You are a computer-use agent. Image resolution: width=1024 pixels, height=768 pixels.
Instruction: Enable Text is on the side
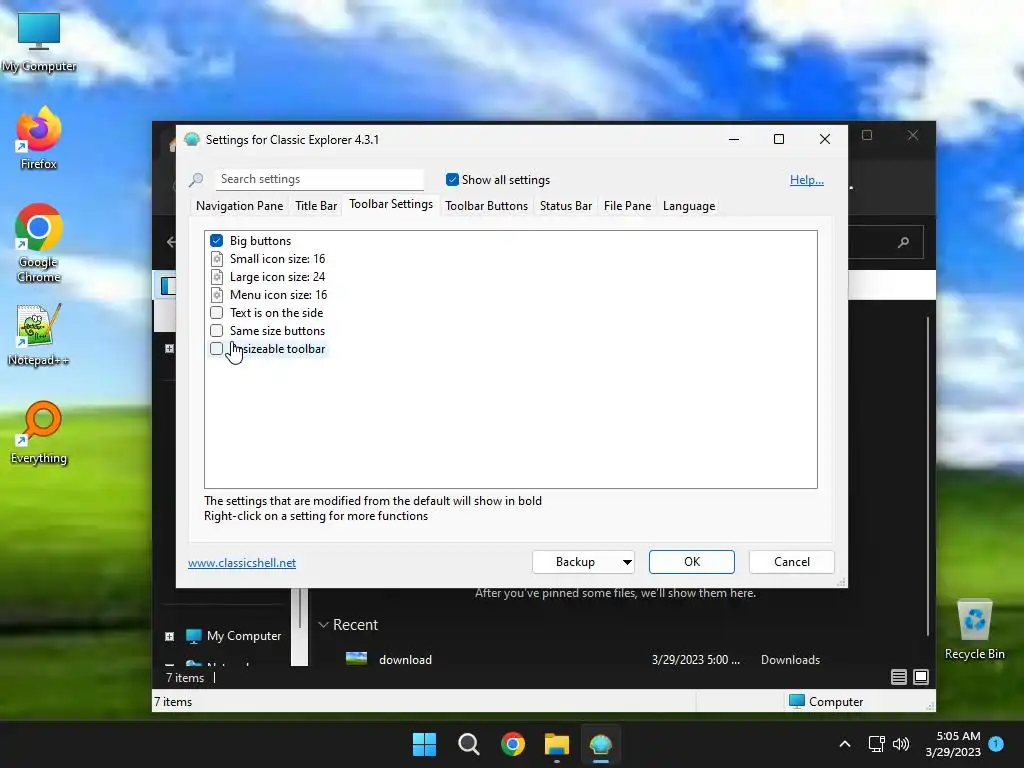click(217, 313)
